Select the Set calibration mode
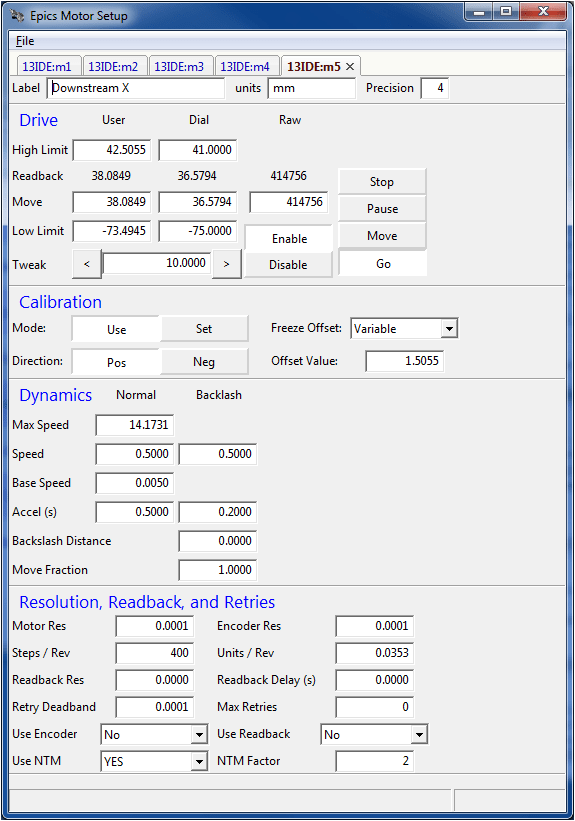The height and width of the screenshot is (821, 575). tap(204, 329)
